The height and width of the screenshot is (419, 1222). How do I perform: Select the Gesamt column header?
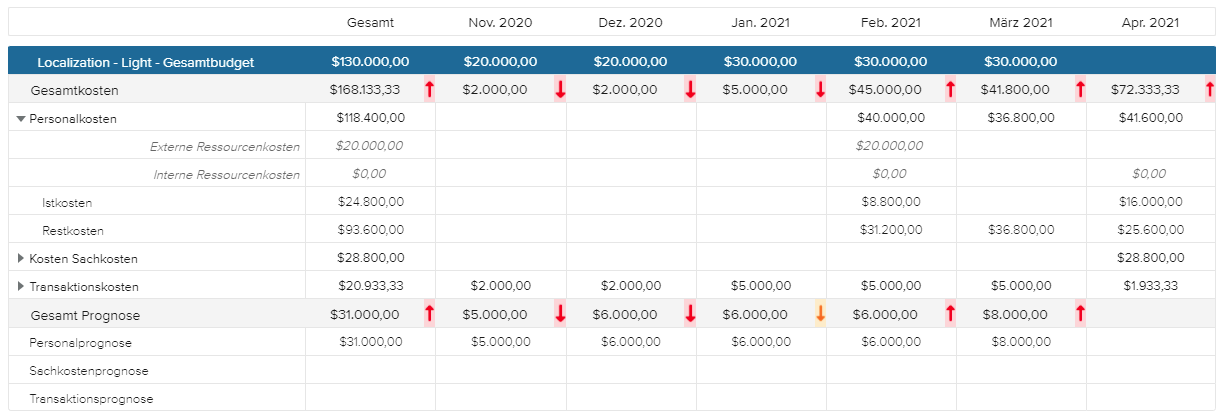(370, 22)
